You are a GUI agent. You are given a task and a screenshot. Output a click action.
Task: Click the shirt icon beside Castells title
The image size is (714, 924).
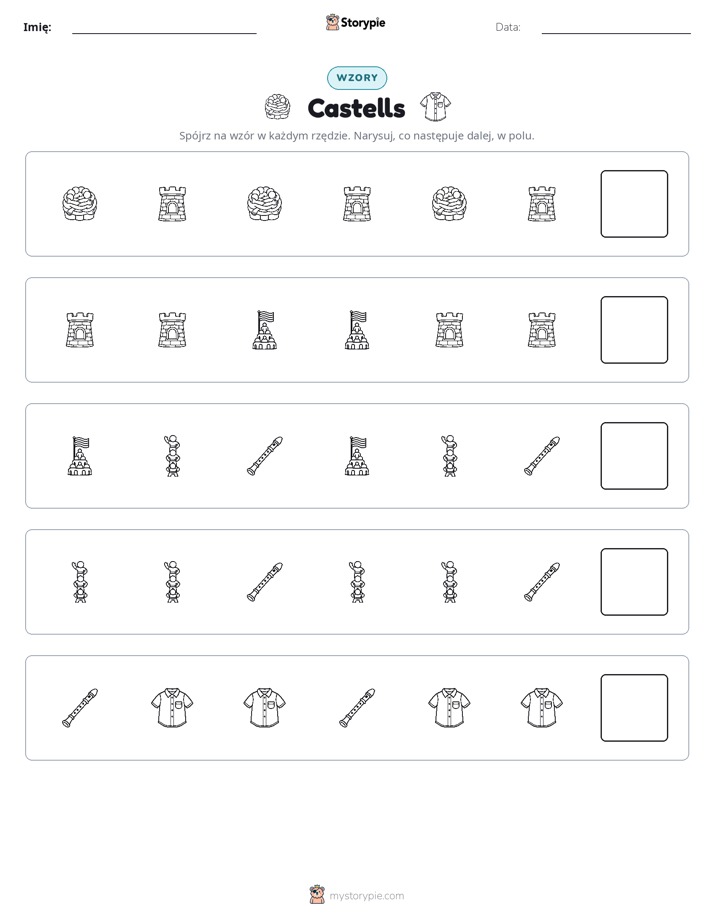coord(435,107)
